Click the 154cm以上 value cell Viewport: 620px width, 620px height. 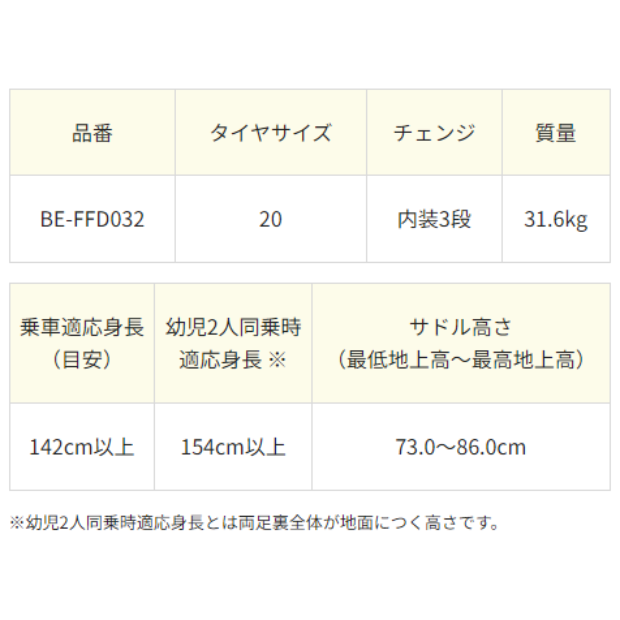tap(233, 447)
